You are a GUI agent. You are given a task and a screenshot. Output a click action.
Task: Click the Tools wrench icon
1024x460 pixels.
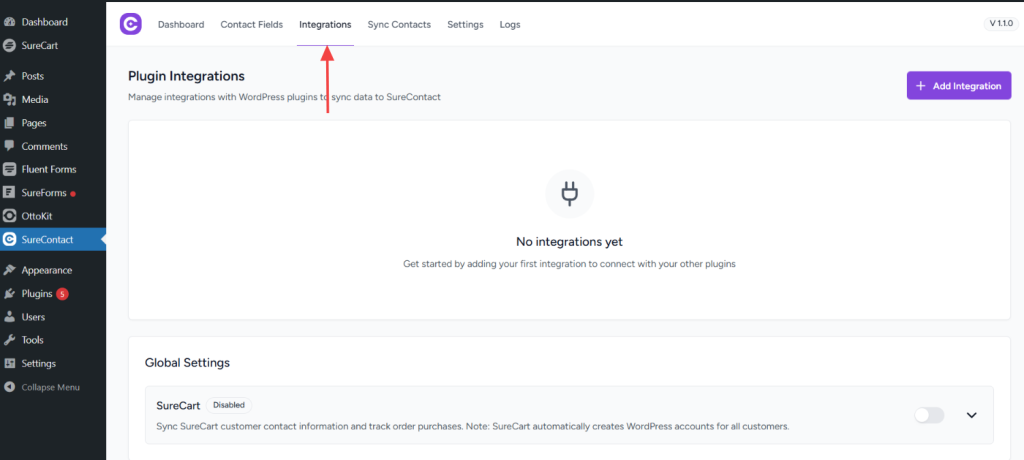tap(10, 340)
